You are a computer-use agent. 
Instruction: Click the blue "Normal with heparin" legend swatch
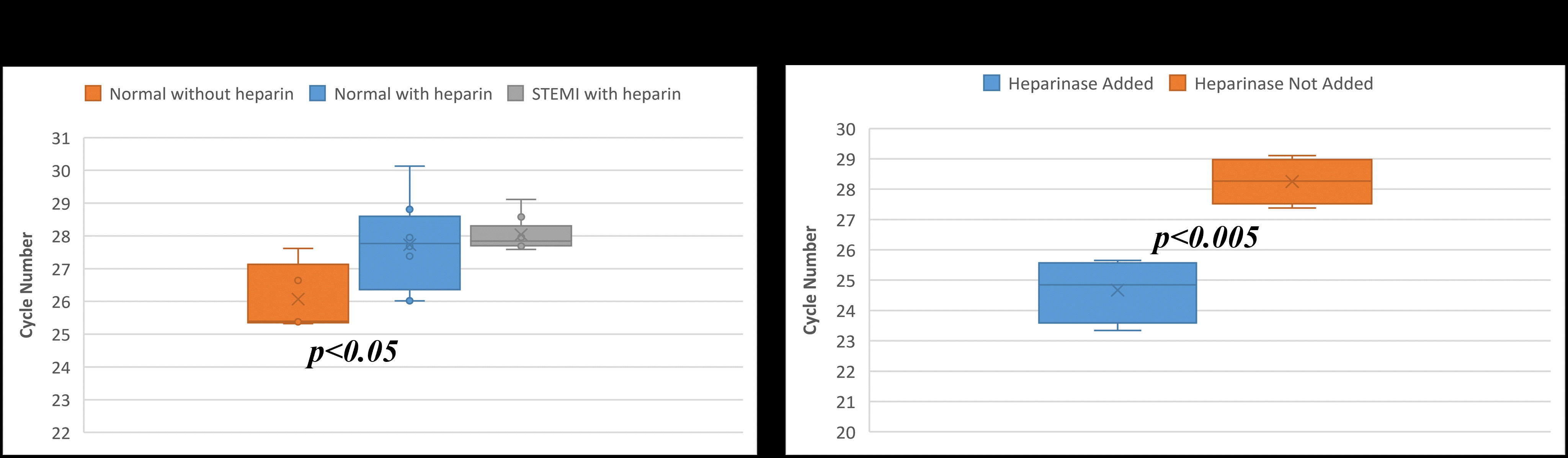317,93
